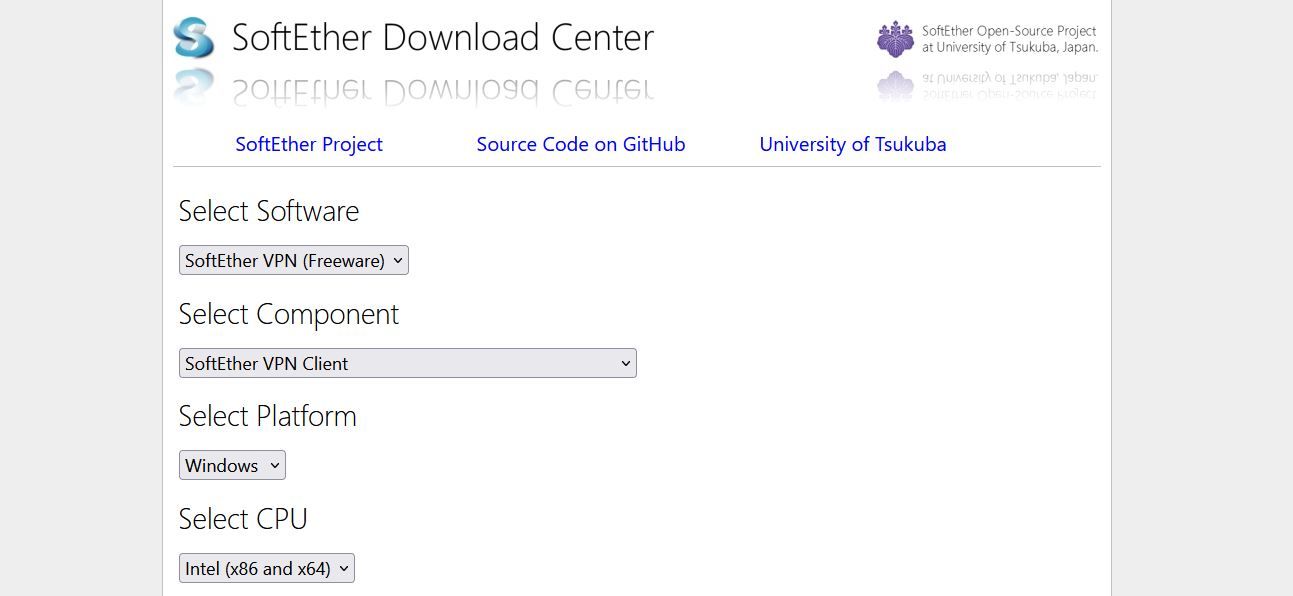This screenshot has height=596, width=1293.
Task: Click the "SoftEther Download Center" page title
Action: pyautogui.click(x=442, y=37)
